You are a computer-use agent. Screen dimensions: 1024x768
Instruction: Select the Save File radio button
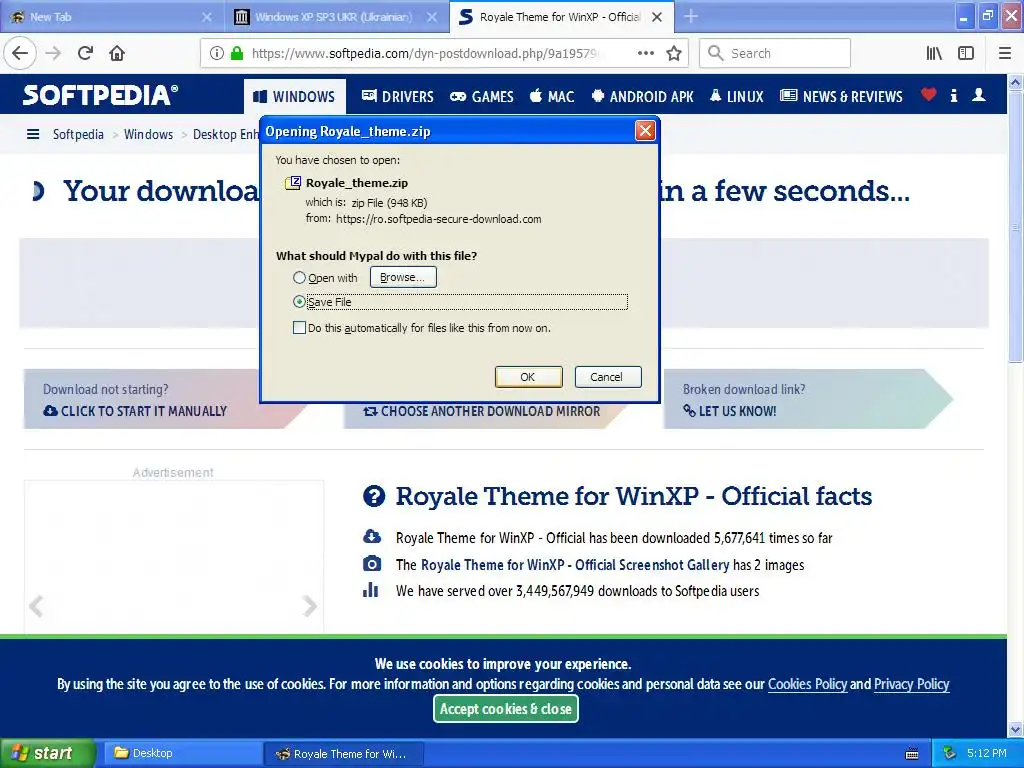point(299,302)
